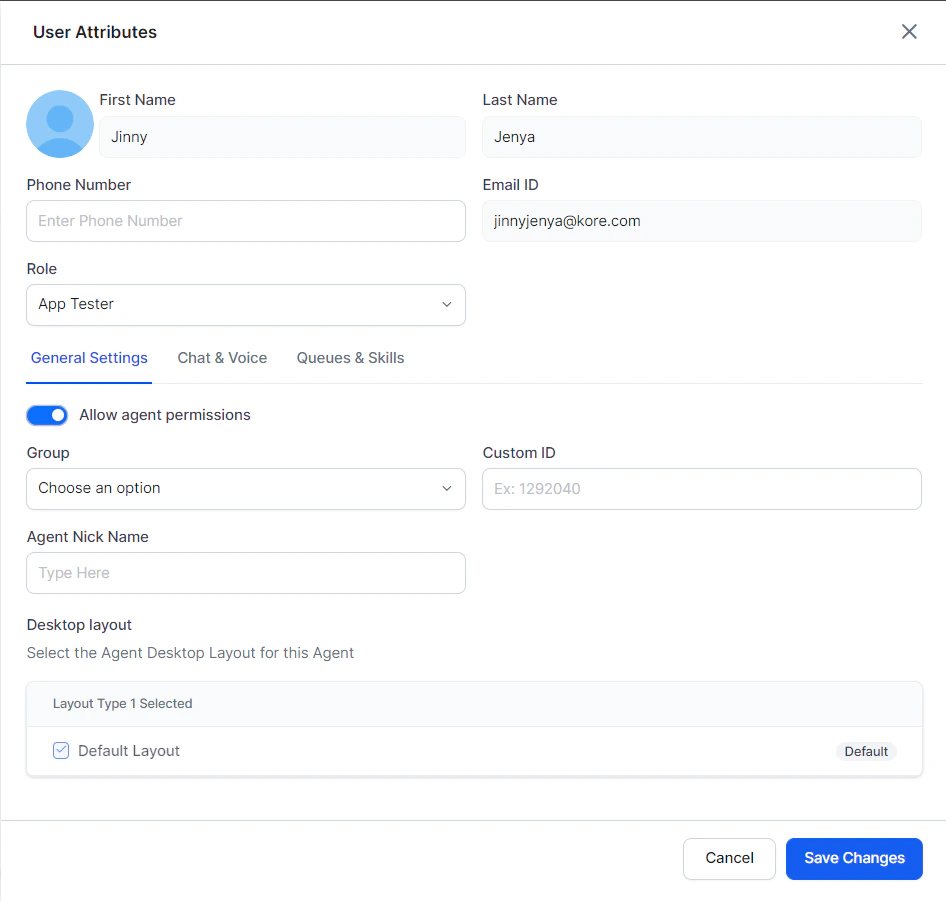Click the Save Changes button

(853, 858)
